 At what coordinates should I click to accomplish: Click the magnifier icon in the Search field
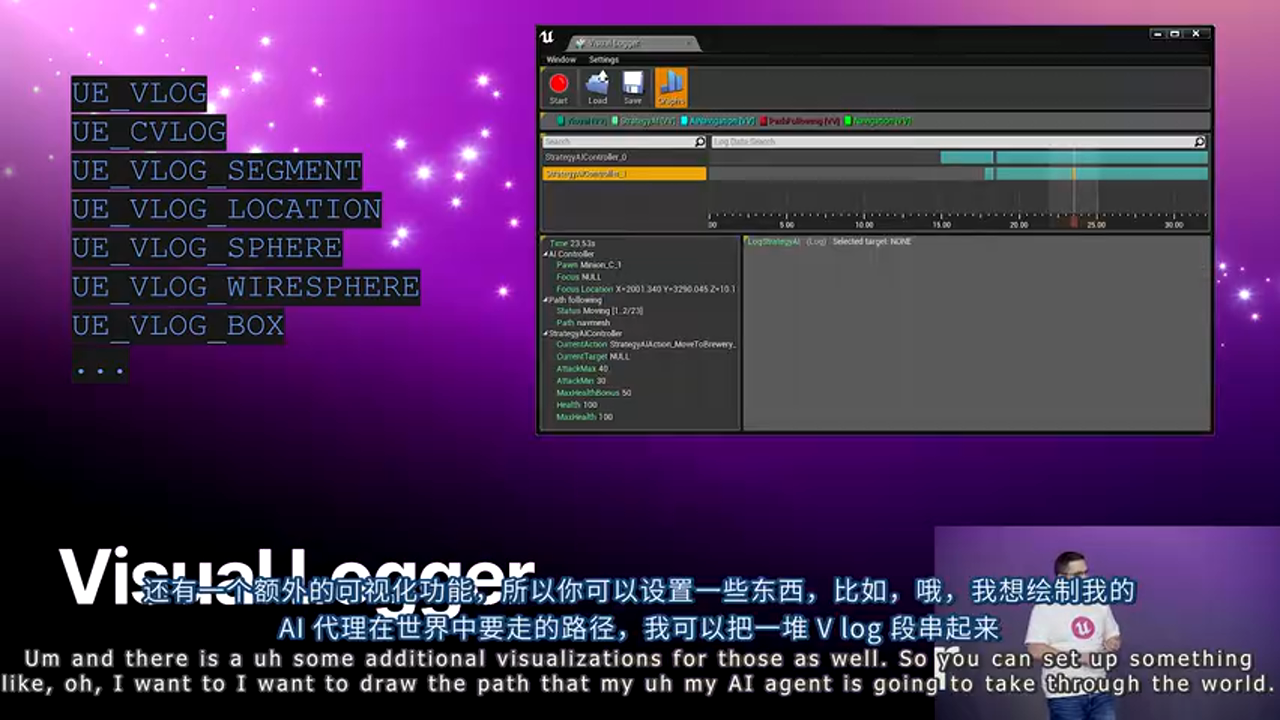click(x=700, y=142)
